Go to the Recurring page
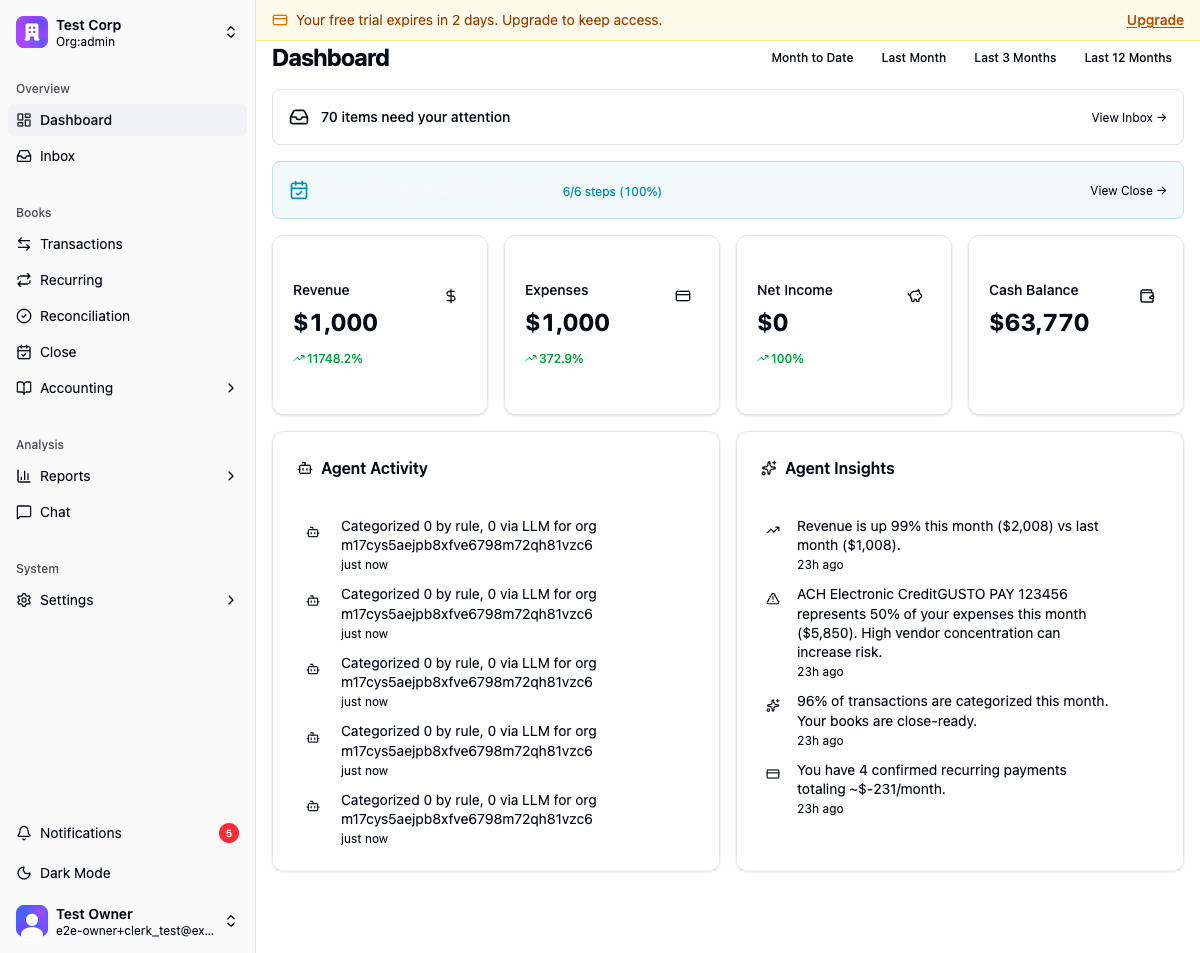The image size is (1200, 953). (x=128, y=280)
